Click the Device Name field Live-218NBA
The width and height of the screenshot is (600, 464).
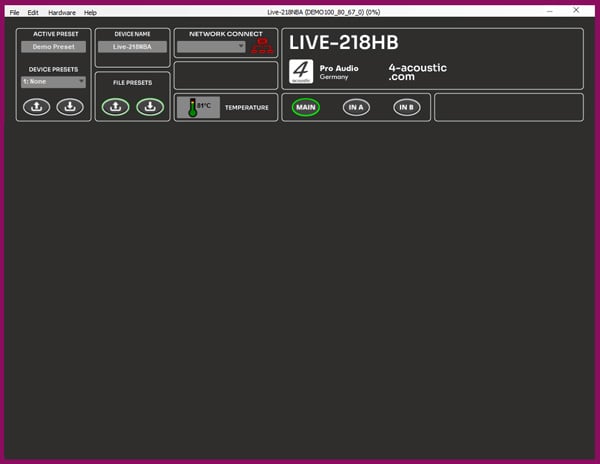(x=132, y=47)
